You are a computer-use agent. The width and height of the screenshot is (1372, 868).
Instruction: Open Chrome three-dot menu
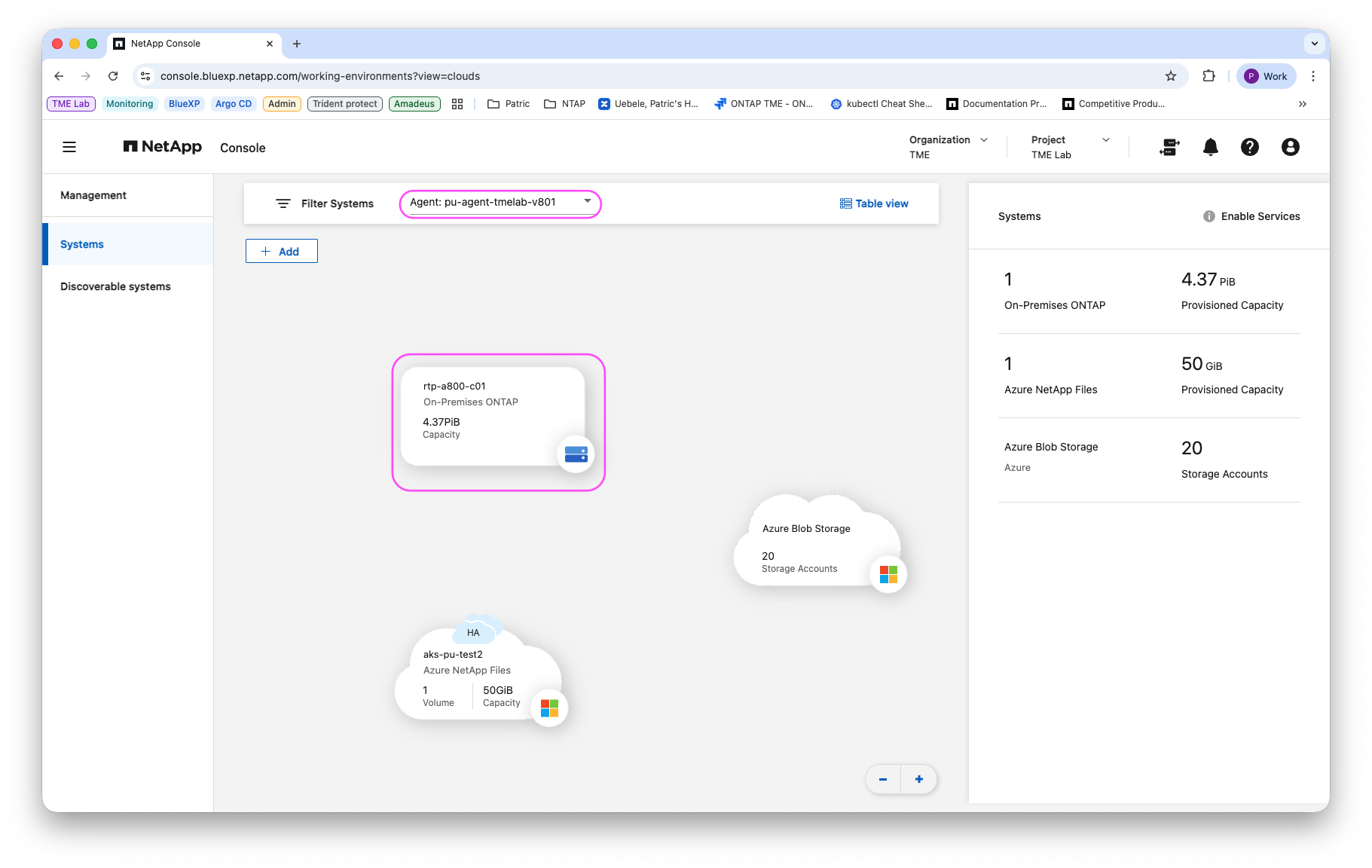pos(1313,76)
